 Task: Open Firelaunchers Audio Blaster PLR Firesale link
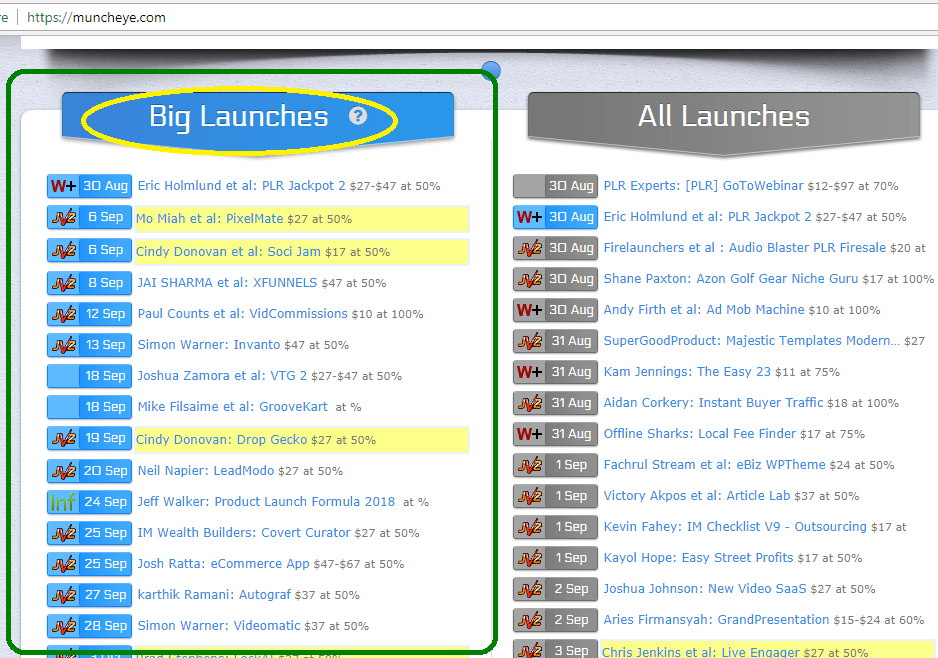click(x=745, y=248)
